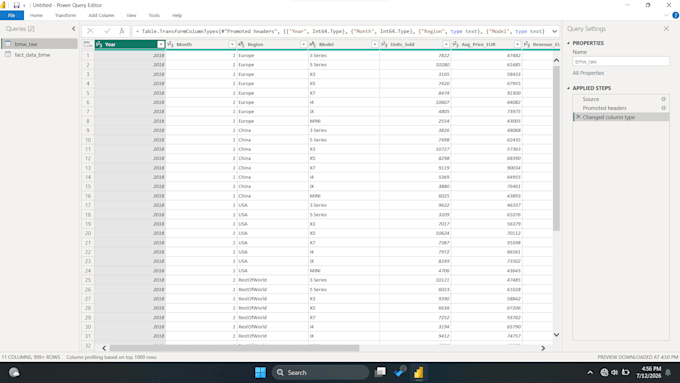Image resolution: width=680 pixels, height=383 pixels.
Task: Open Avg_Price_EUR column filter dropdown
Action: pyautogui.click(x=517, y=44)
